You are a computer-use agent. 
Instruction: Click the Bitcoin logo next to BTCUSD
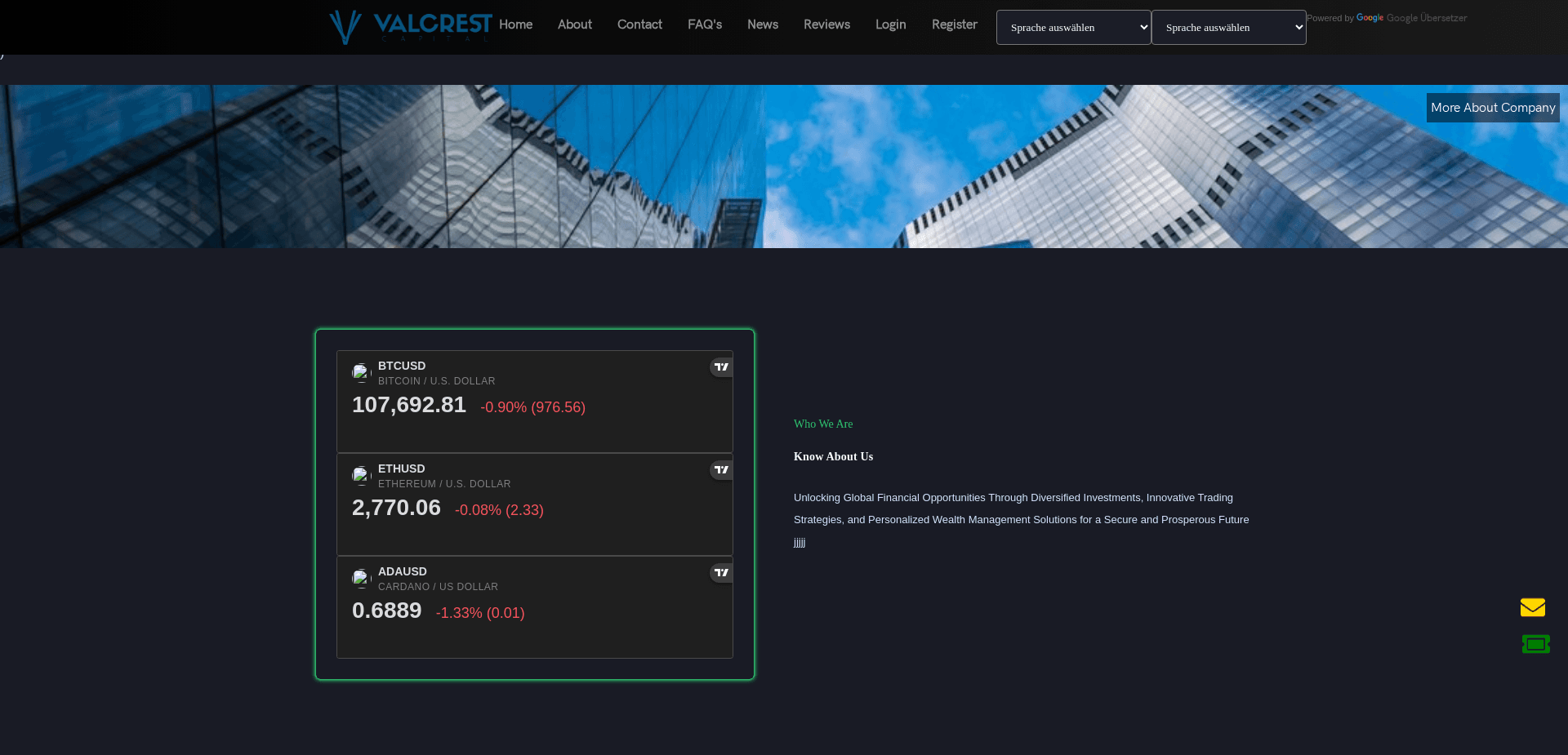[362, 372]
